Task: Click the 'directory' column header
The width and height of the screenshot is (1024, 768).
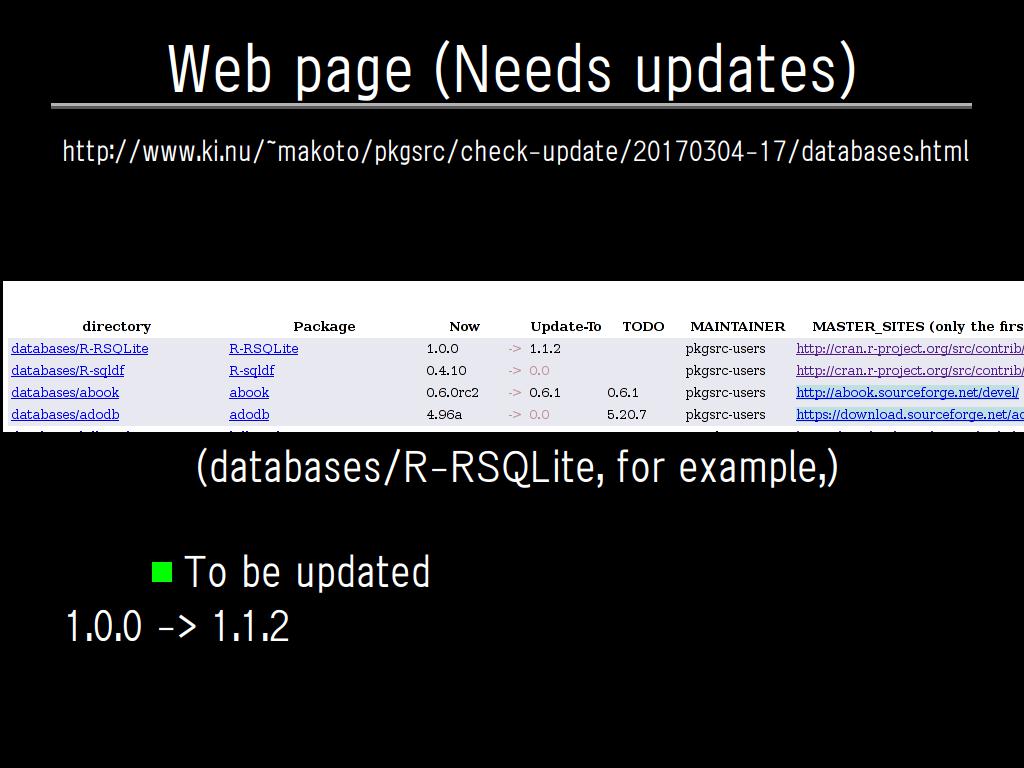Action: coord(116,327)
